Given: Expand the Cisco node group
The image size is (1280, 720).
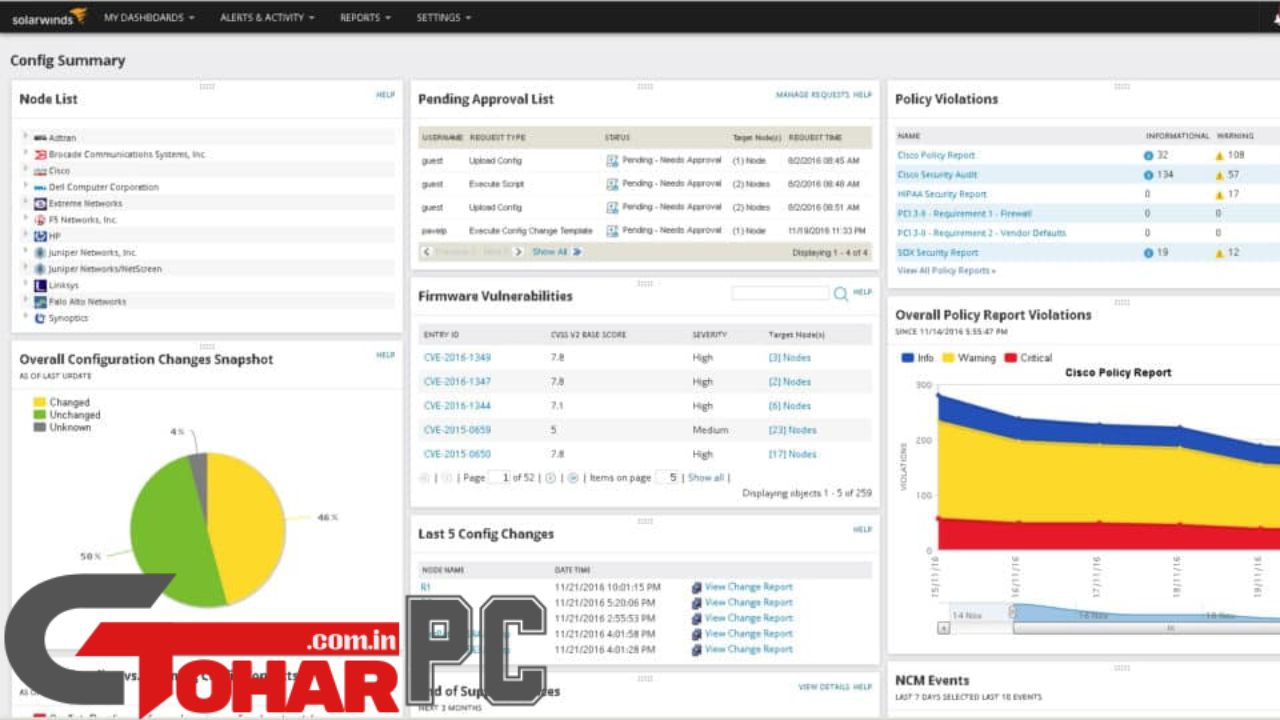Looking at the screenshot, I should point(26,170).
